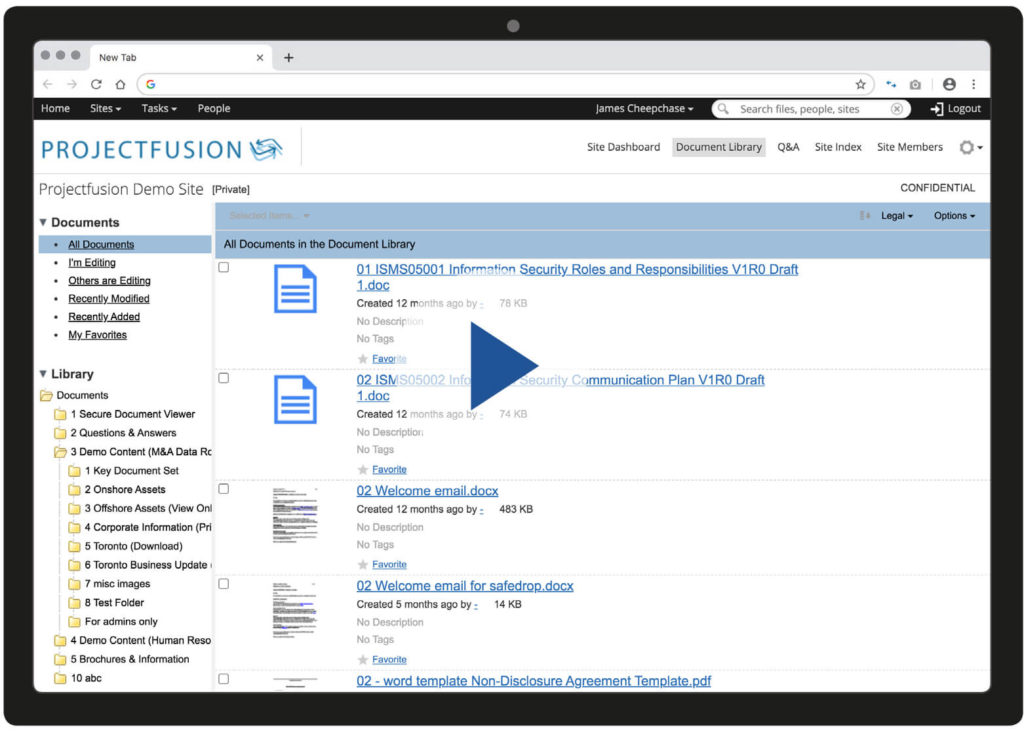Collapse the 3 Demo Content folder

coord(60,452)
